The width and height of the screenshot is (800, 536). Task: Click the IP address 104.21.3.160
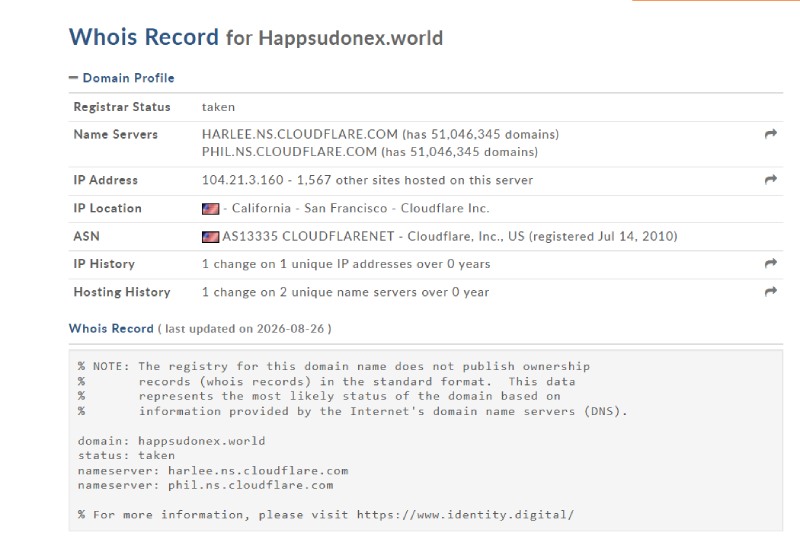pos(242,180)
